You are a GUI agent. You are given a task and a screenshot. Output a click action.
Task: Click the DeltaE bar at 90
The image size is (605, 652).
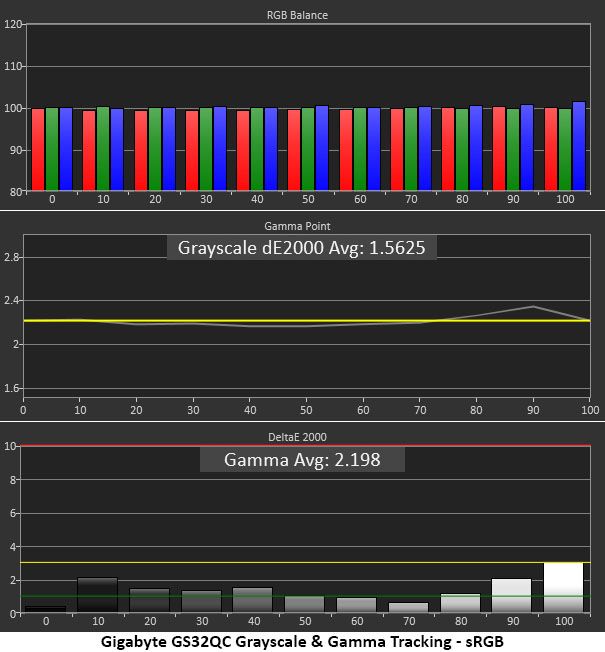point(511,595)
